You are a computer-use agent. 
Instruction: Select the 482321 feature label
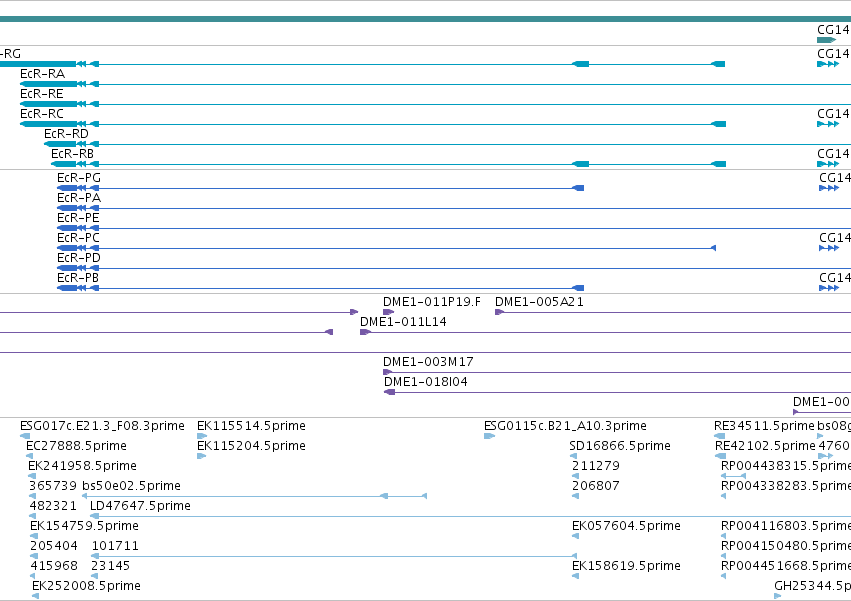pos(53,506)
